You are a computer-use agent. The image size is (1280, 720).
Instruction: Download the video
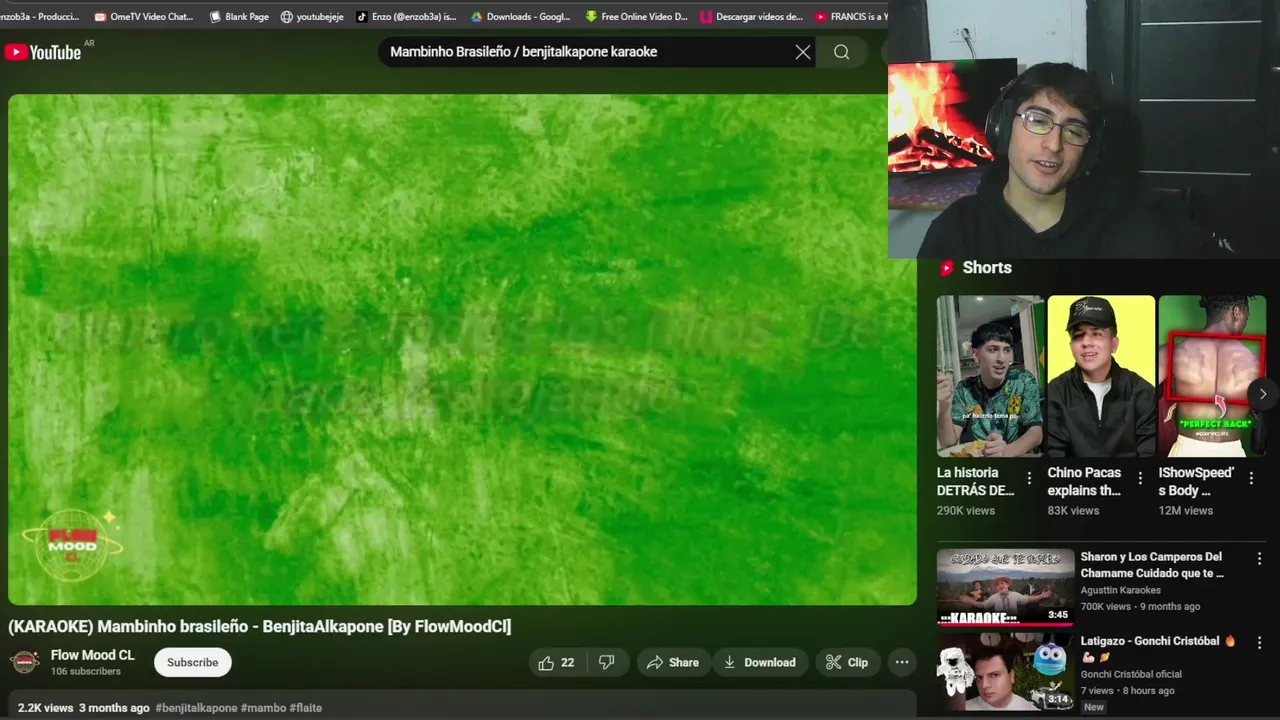pos(760,662)
